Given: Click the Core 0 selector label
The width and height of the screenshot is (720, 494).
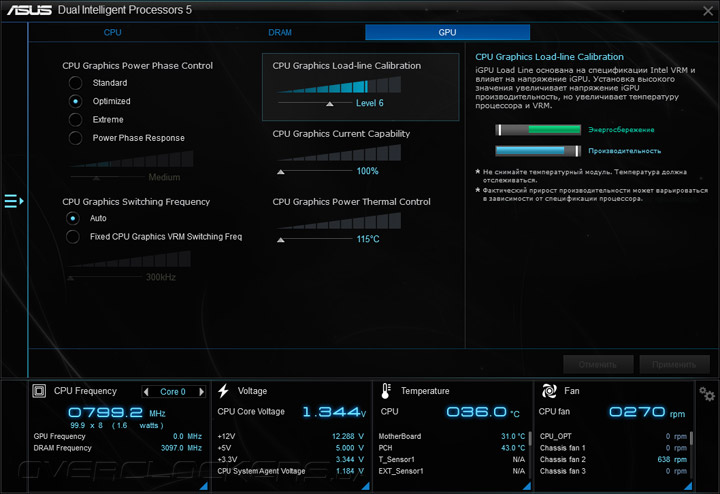Looking at the screenshot, I should tap(173, 392).
